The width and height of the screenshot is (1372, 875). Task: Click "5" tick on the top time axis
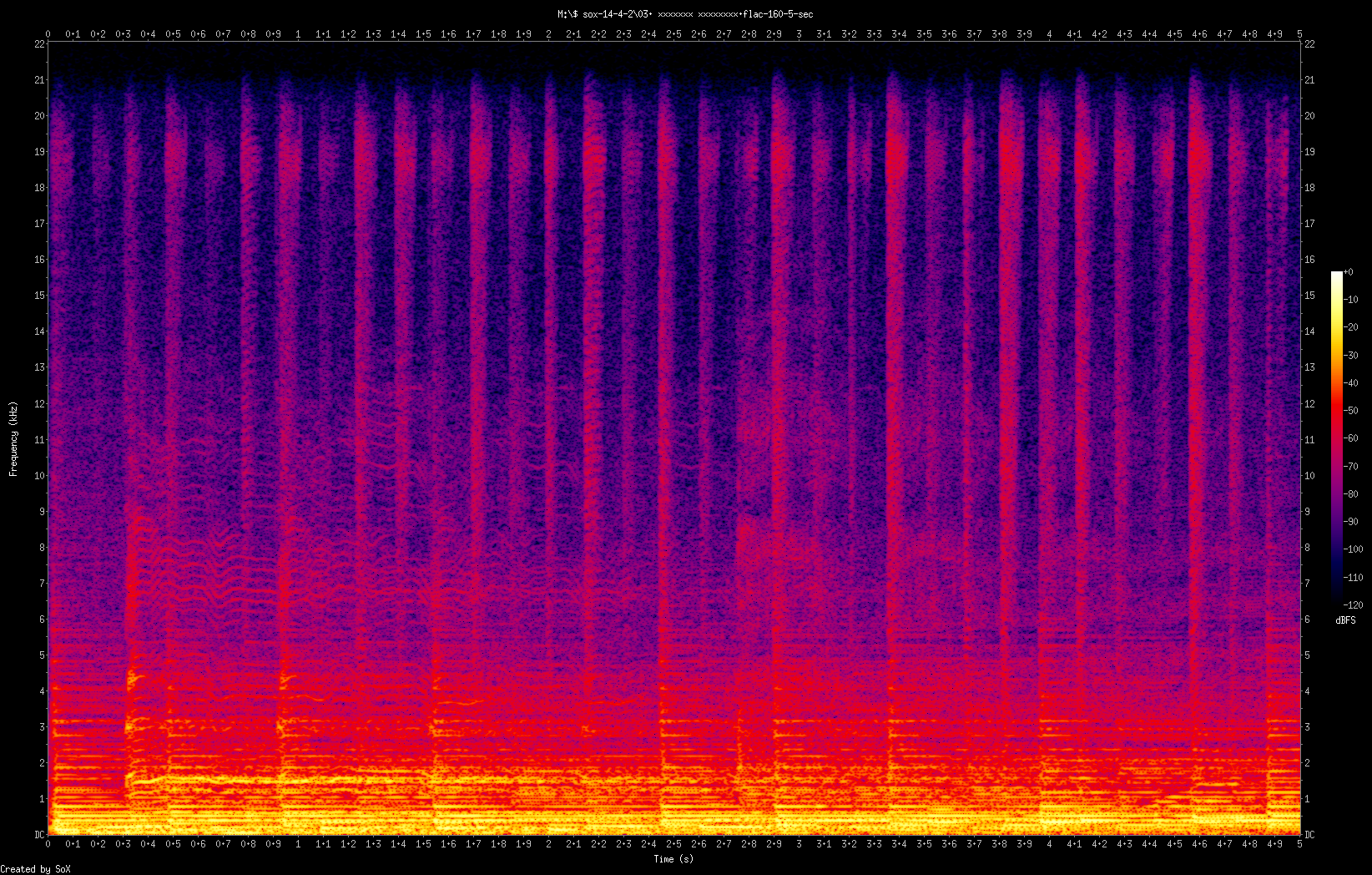click(1299, 34)
